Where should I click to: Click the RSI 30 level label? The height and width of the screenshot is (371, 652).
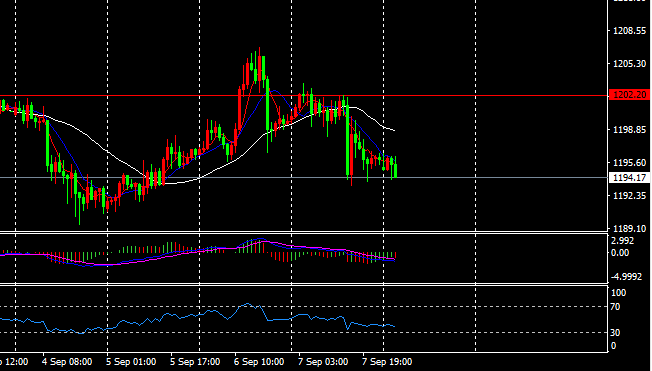coord(615,333)
